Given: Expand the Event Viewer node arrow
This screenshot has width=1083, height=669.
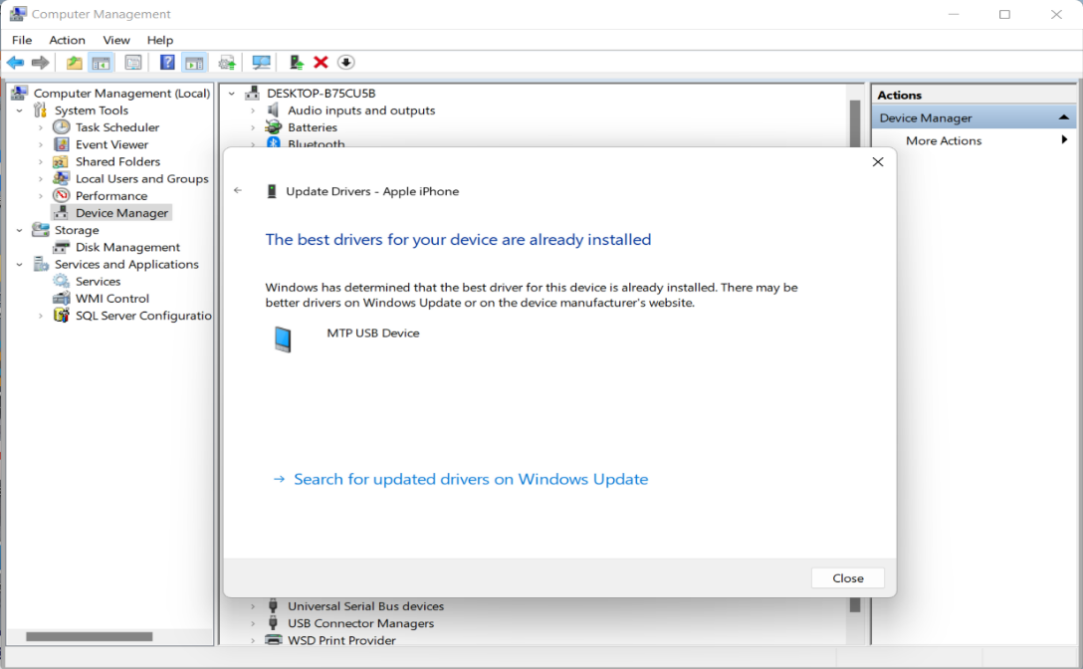Looking at the screenshot, I should click(x=40, y=145).
